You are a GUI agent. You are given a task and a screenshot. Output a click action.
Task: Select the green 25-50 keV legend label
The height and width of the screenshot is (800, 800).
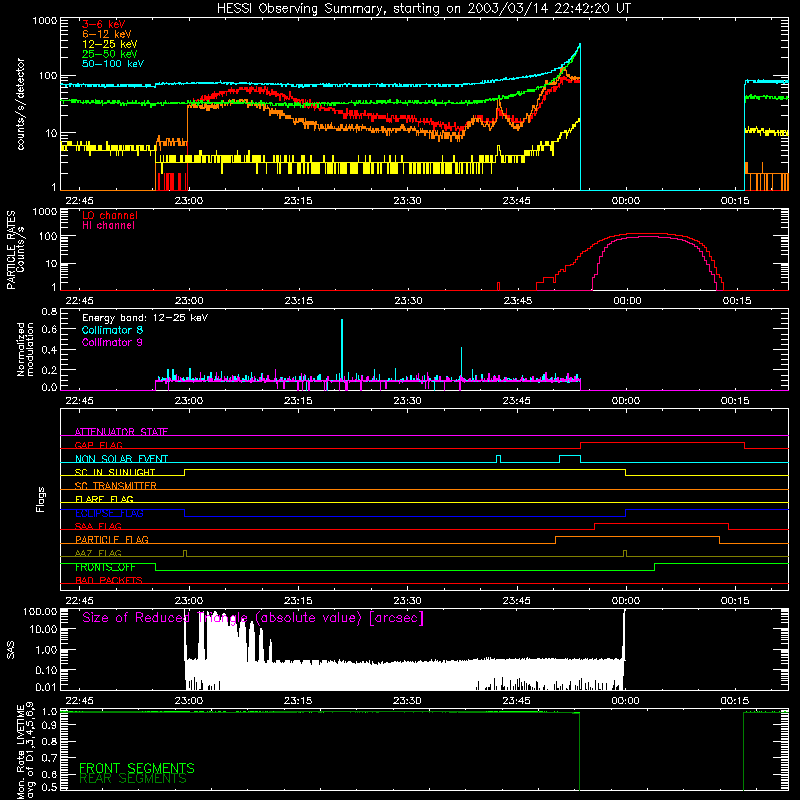click(x=110, y=54)
